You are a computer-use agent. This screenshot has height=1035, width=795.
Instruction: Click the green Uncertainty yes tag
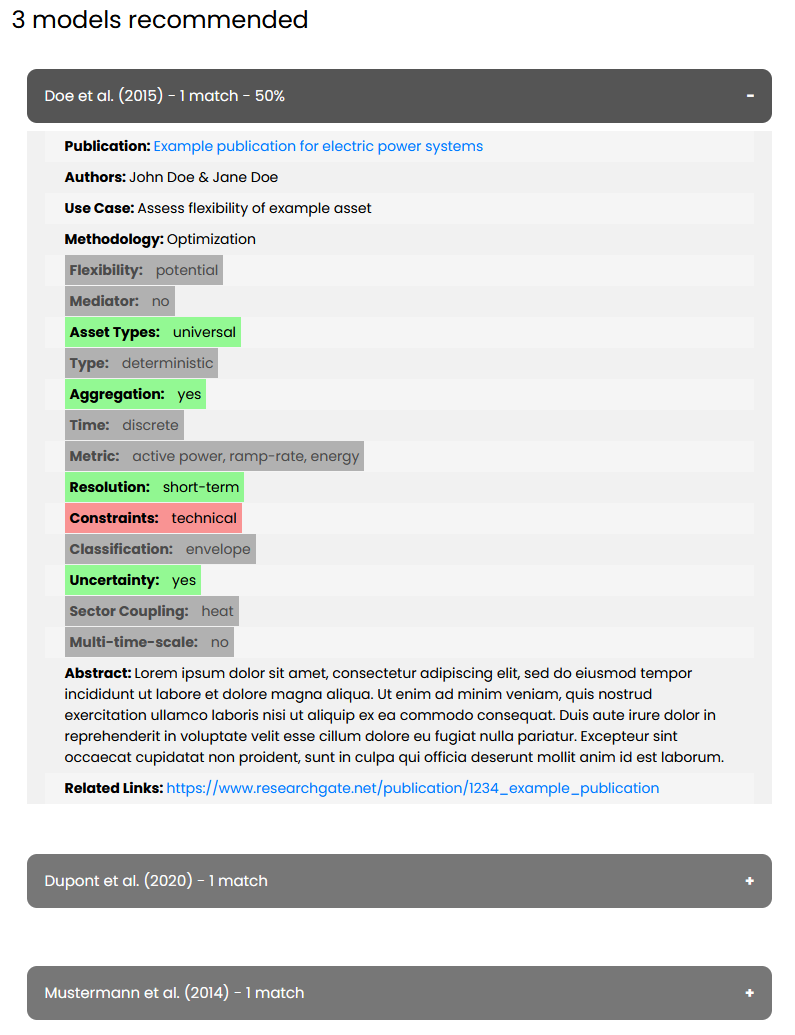pos(133,580)
